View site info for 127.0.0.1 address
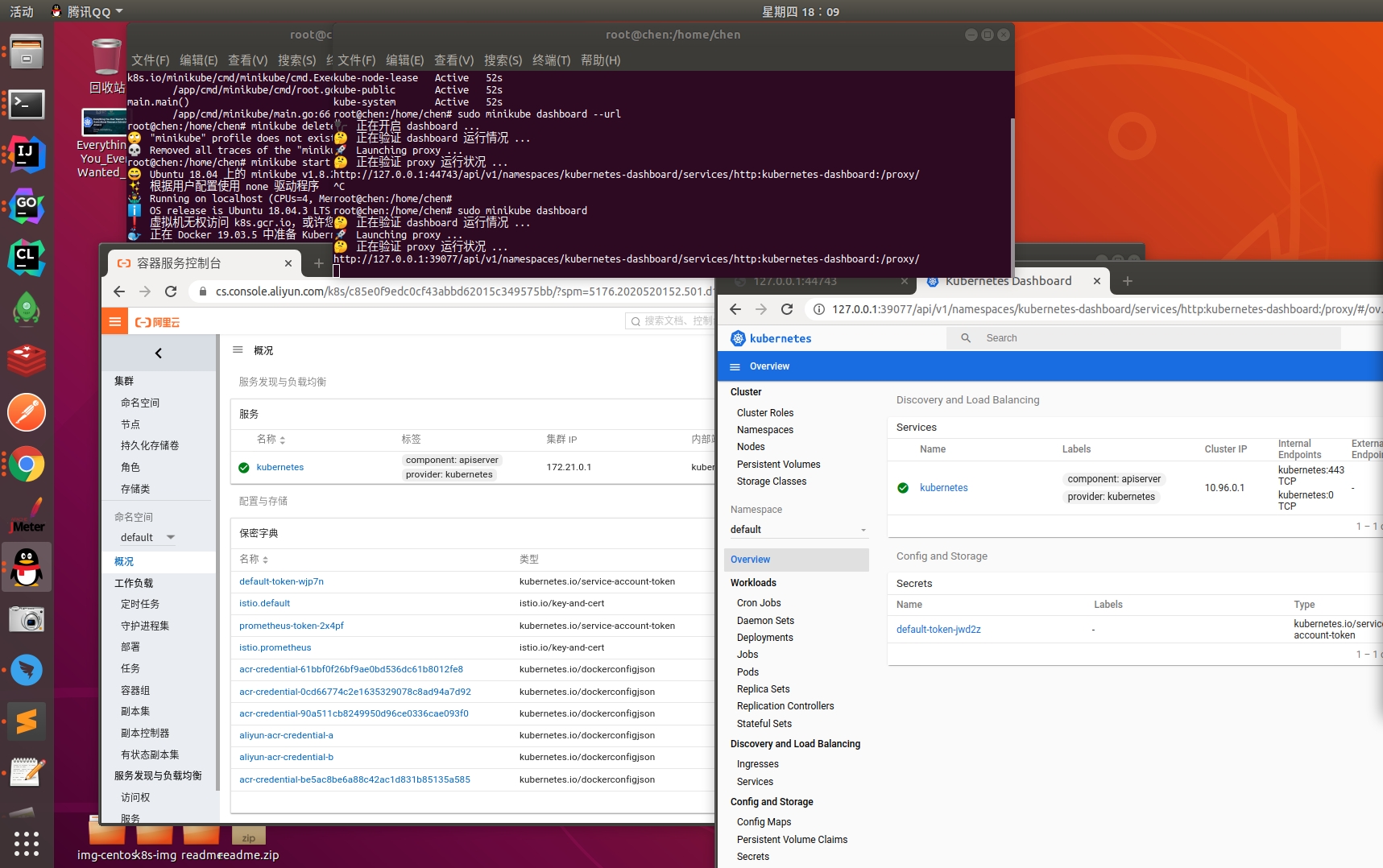The width and height of the screenshot is (1383, 868). [x=818, y=309]
